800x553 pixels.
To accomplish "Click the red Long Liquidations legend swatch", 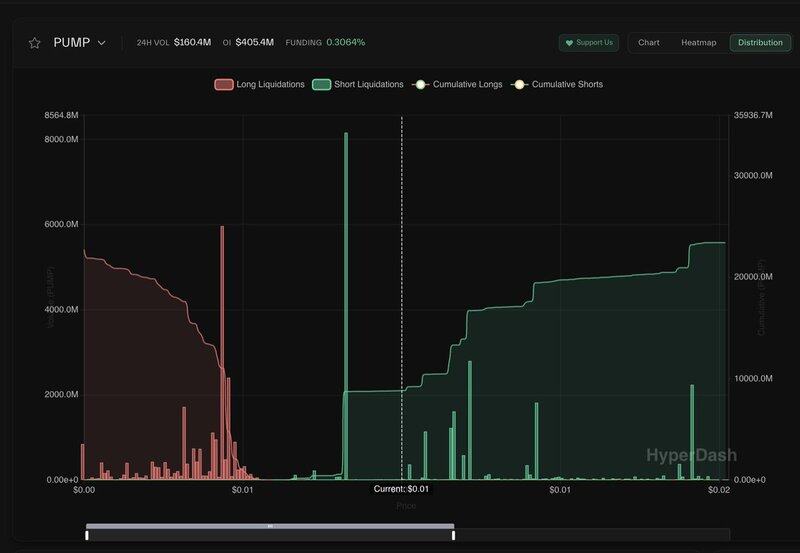I will [x=223, y=85].
